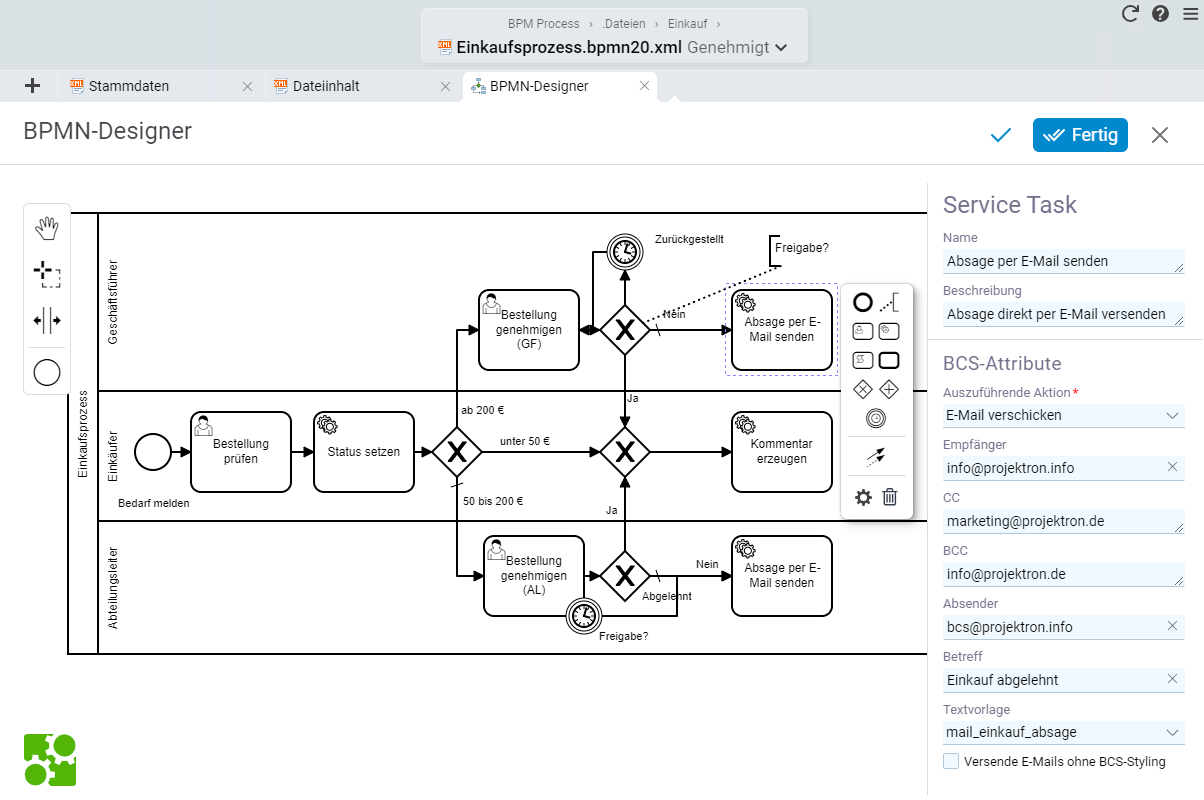Click into the Name field

[1064, 261]
